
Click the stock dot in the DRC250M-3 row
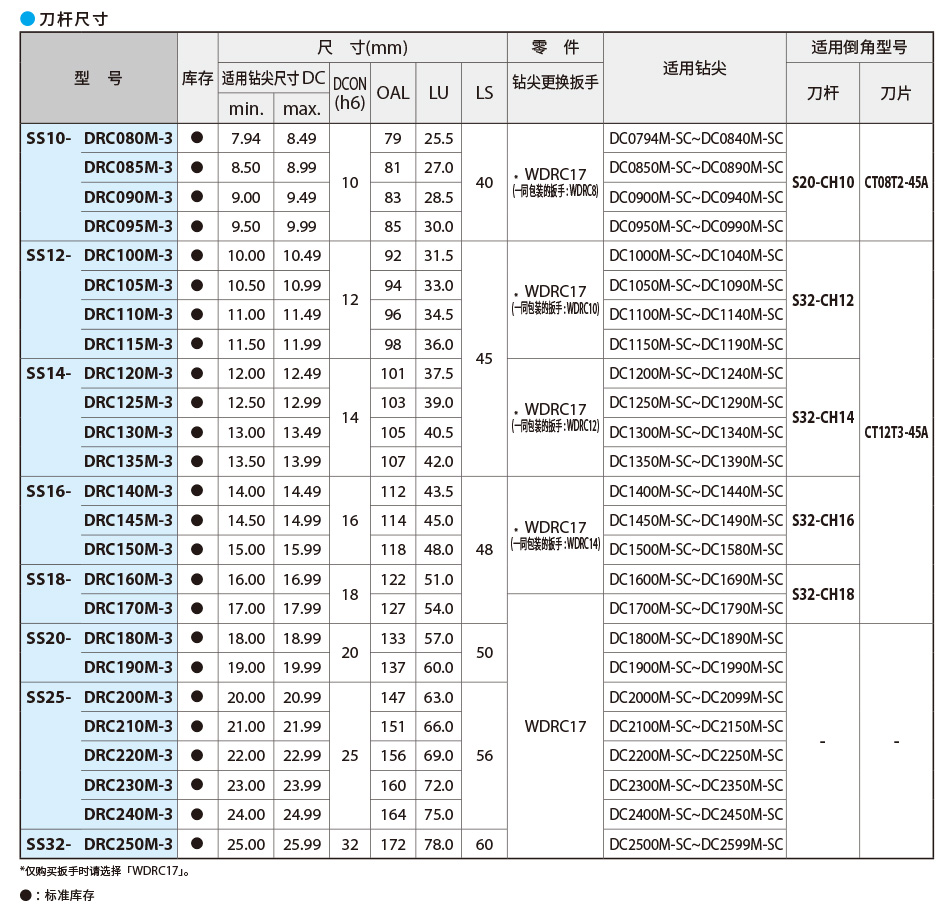(197, 843)
